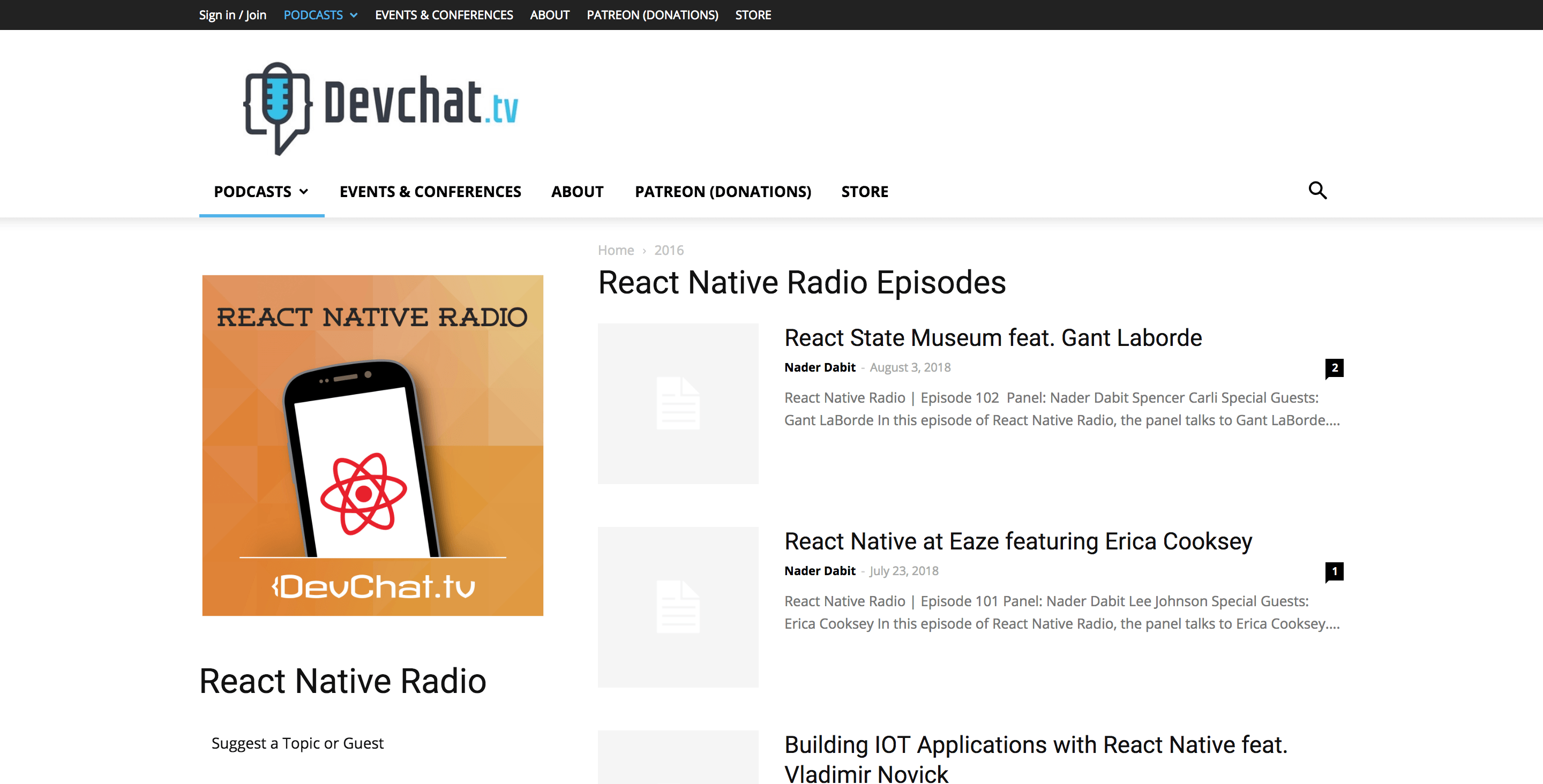The width and height of the screenshot is (1543, 784).
Task: Click the Episode 101 excerpt text
Action: pyautogui.click(x=1061, y=613)
